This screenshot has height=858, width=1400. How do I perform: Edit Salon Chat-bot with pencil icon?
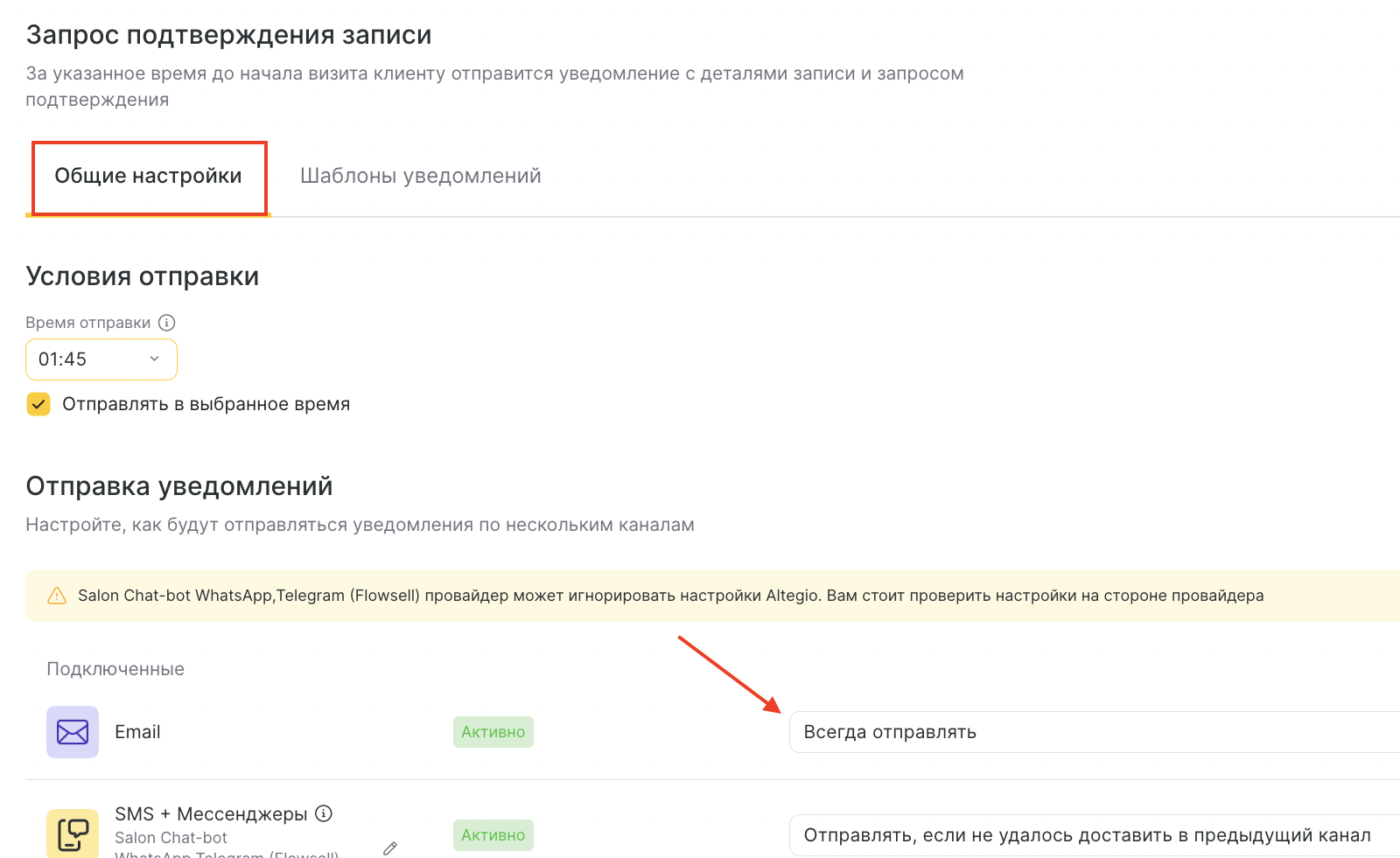[390, 848]
